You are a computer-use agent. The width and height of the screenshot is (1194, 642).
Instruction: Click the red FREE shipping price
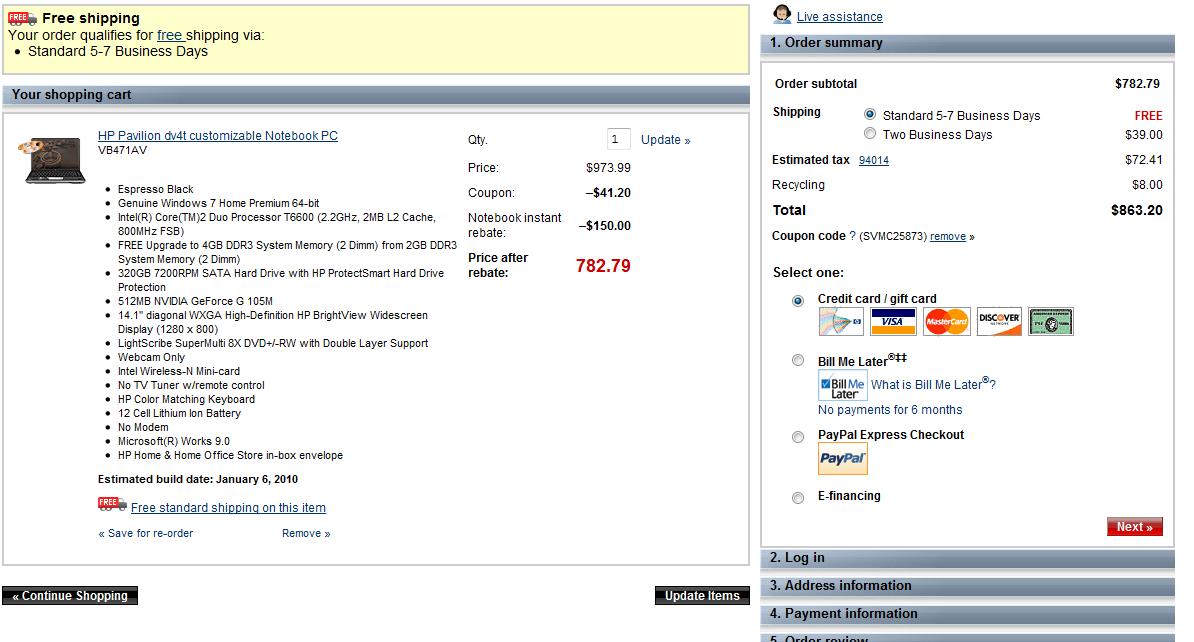click(x=1148, y=116)
